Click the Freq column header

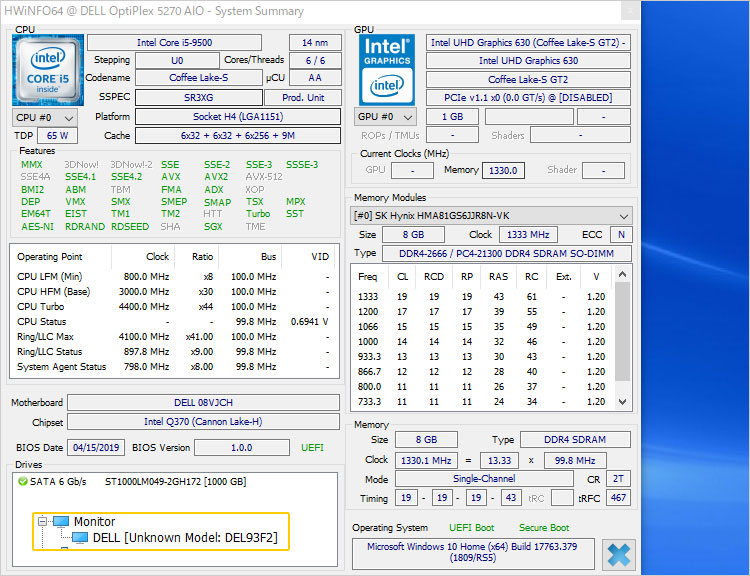367,277
